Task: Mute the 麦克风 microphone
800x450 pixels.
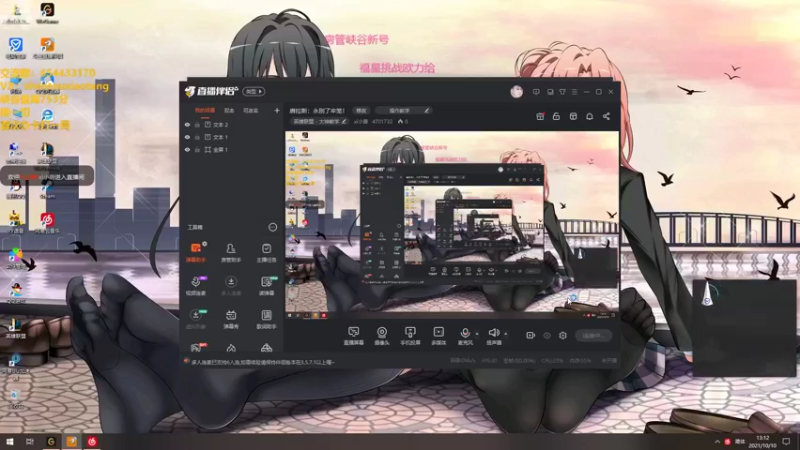Action: coord(465,336)
